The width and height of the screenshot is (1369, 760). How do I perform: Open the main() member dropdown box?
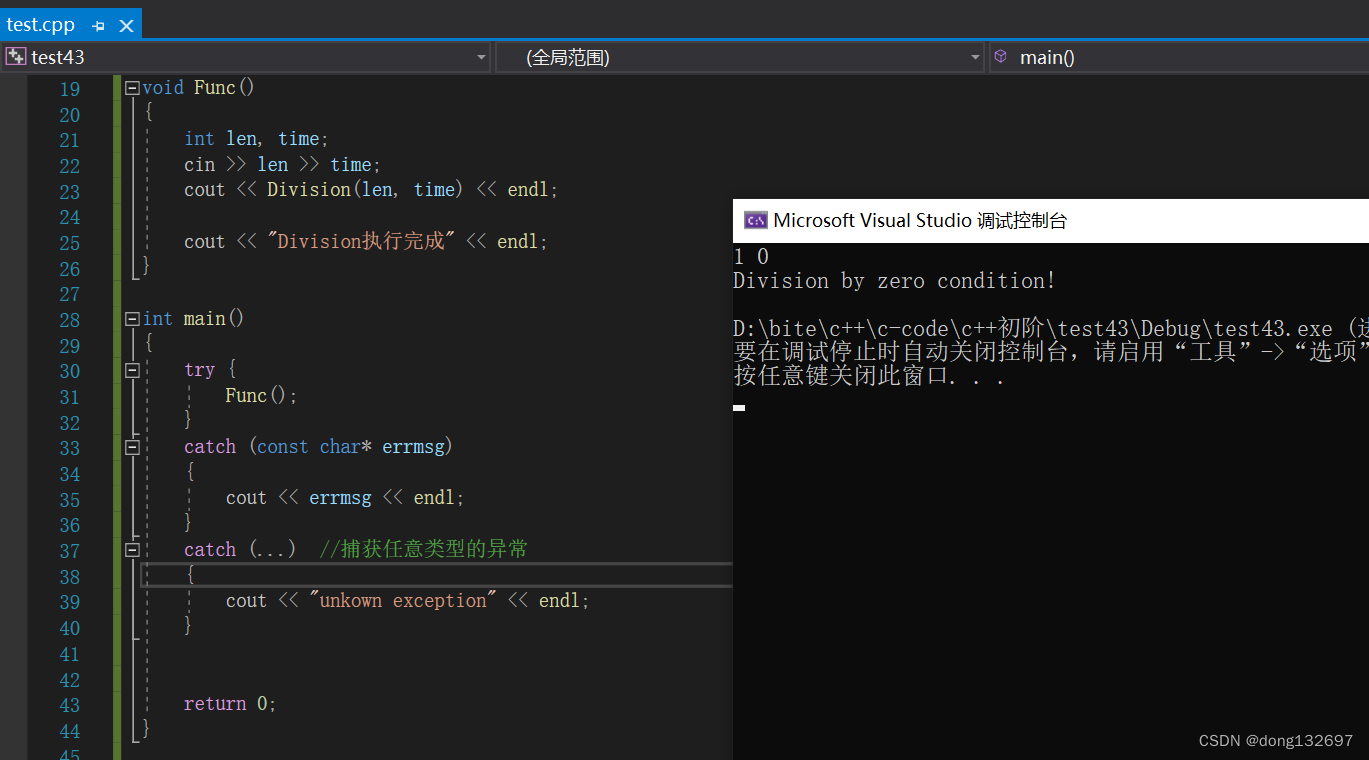pyautogui.click(x=1179, y=57)
